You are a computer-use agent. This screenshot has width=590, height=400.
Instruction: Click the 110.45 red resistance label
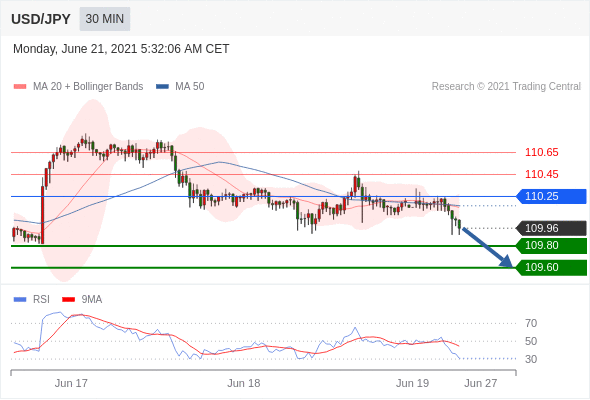(542, 174)
